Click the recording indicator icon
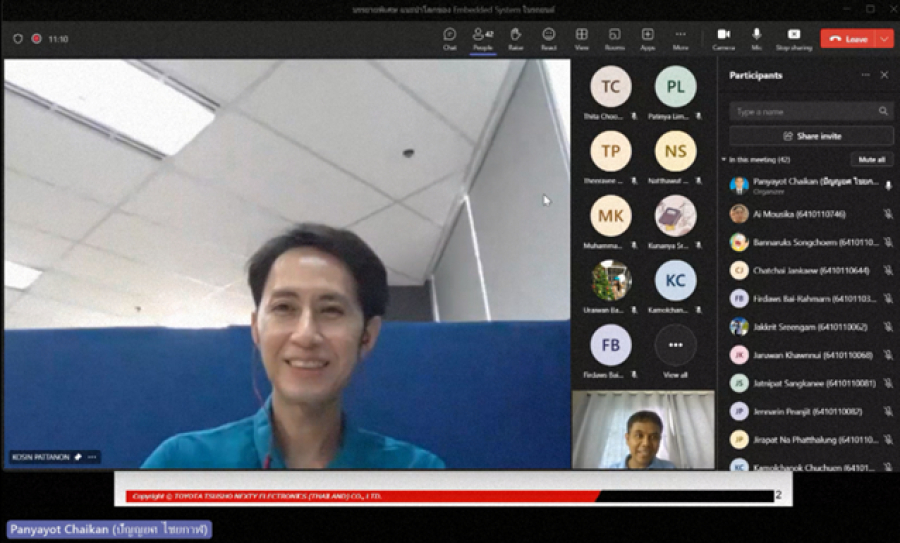 point(37,39)
